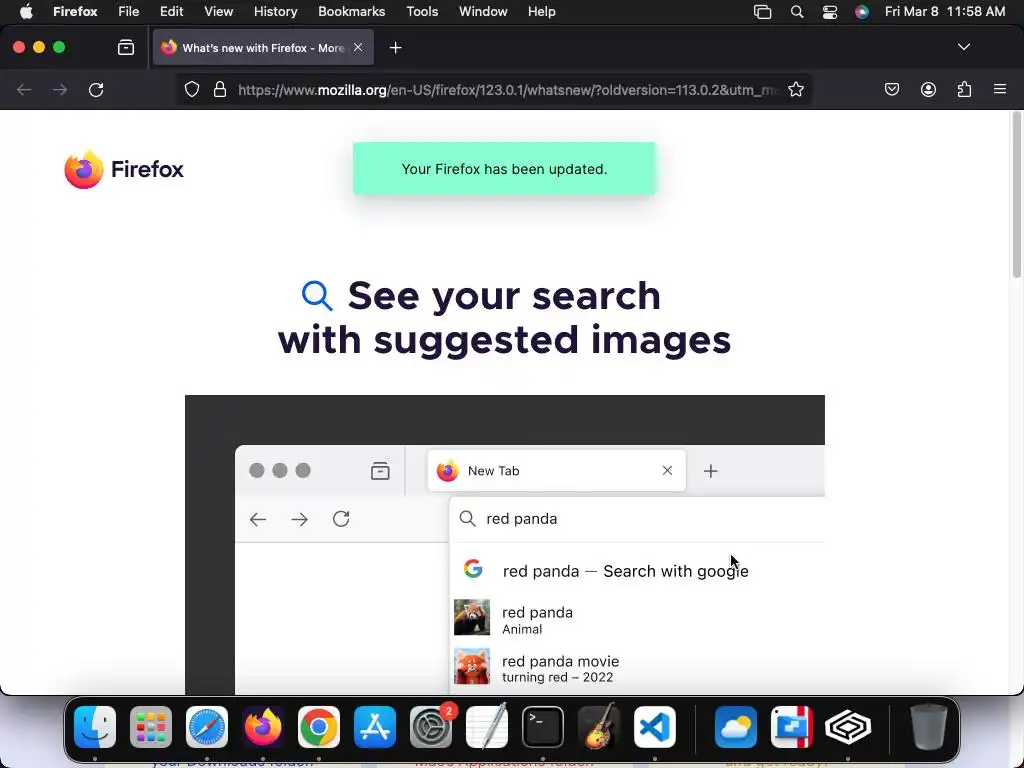
Task: List all tabs with the chevron dropdown
Action: [963, 47]
